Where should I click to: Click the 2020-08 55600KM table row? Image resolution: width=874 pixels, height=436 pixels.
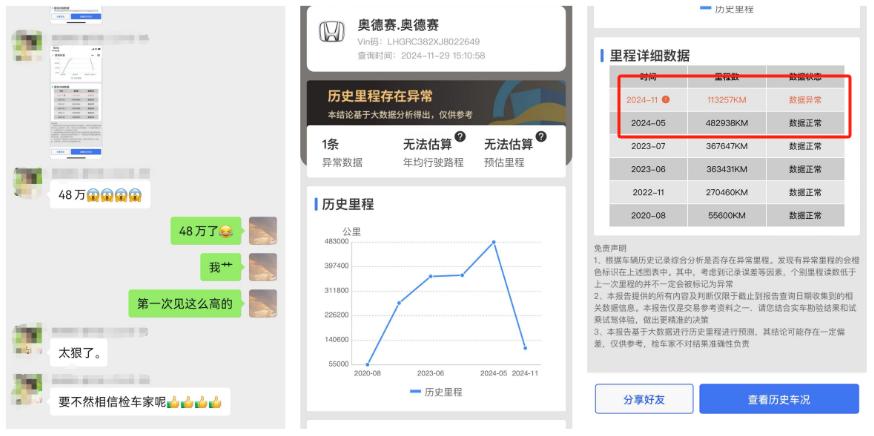728,214
